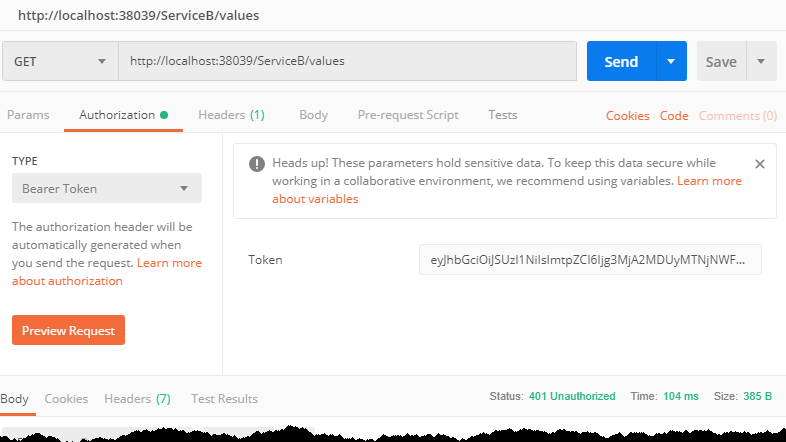Screen dimensions: 786x442
Task: Switch to the Params tab
Action: (x=28, y=115)
